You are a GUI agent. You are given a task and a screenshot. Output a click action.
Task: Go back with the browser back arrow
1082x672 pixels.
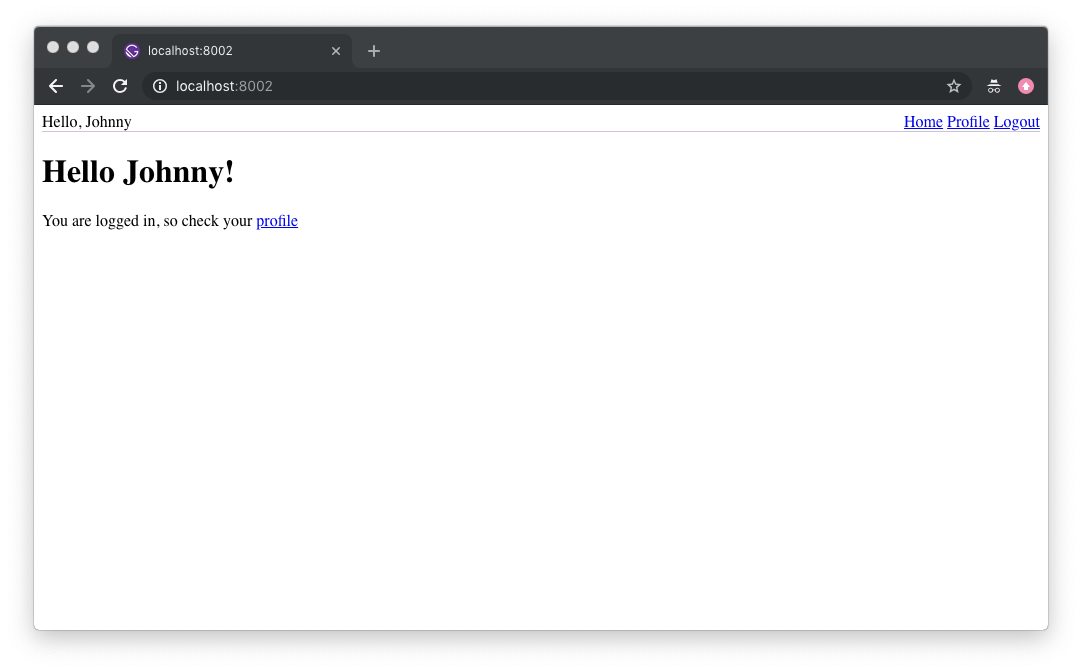[56, 86]
